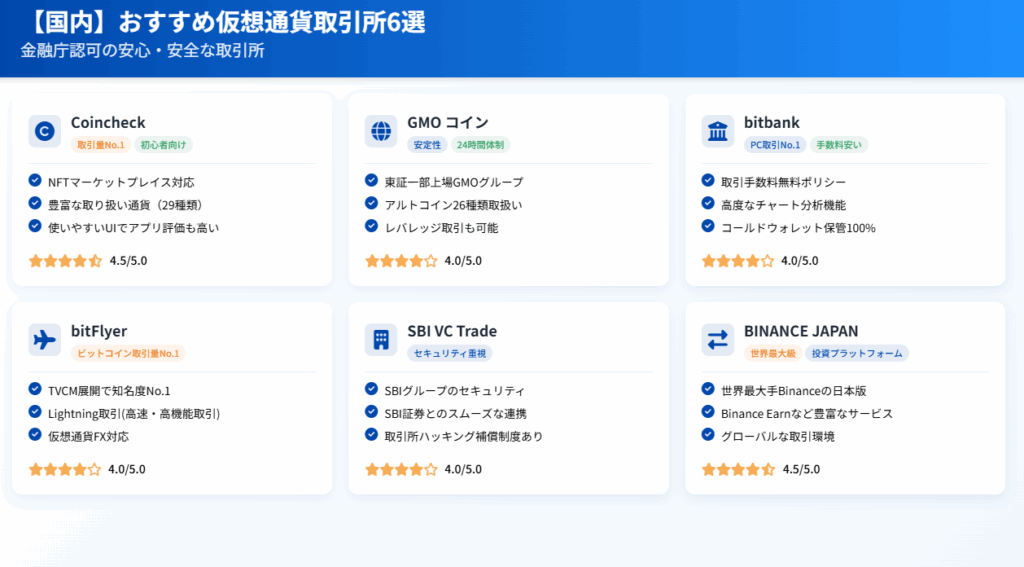Click the heading おすすめ仮想通貨取引所6選
The height and width of the screenshot is (567, 1024).
tap(272, 22)
